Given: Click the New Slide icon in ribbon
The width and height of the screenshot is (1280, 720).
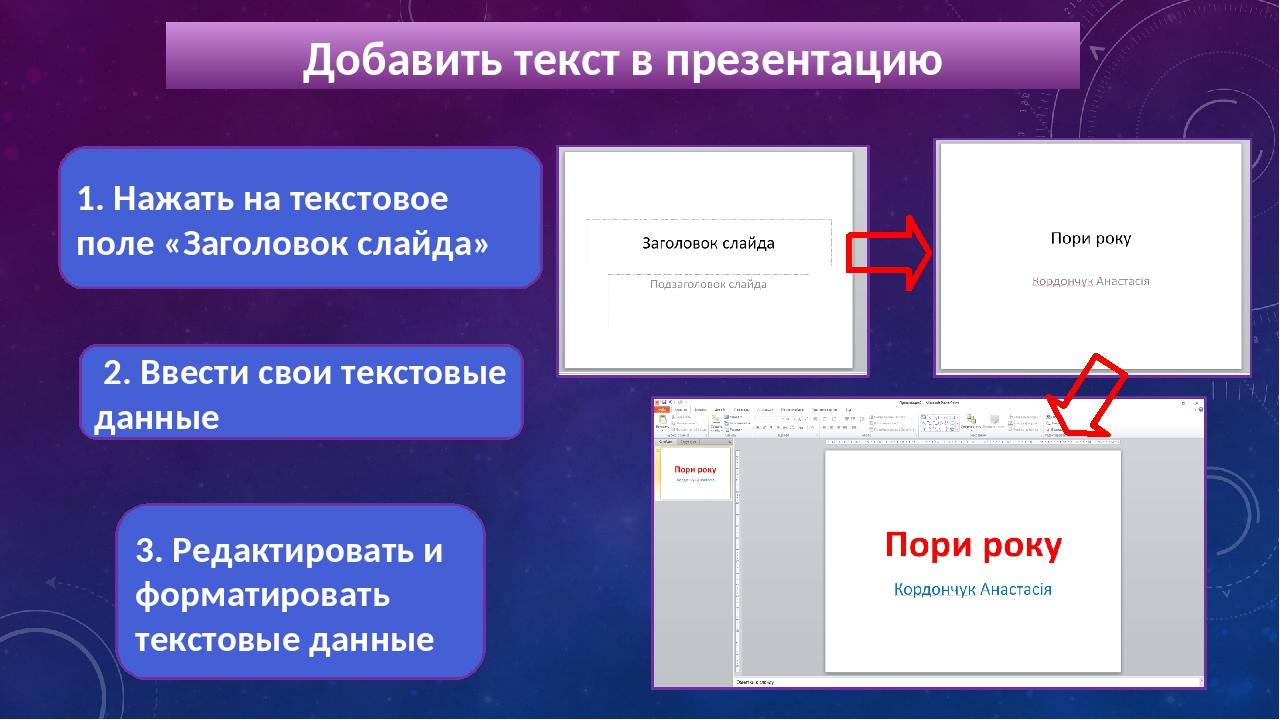Looking at the screenshot, I should 716,421.
